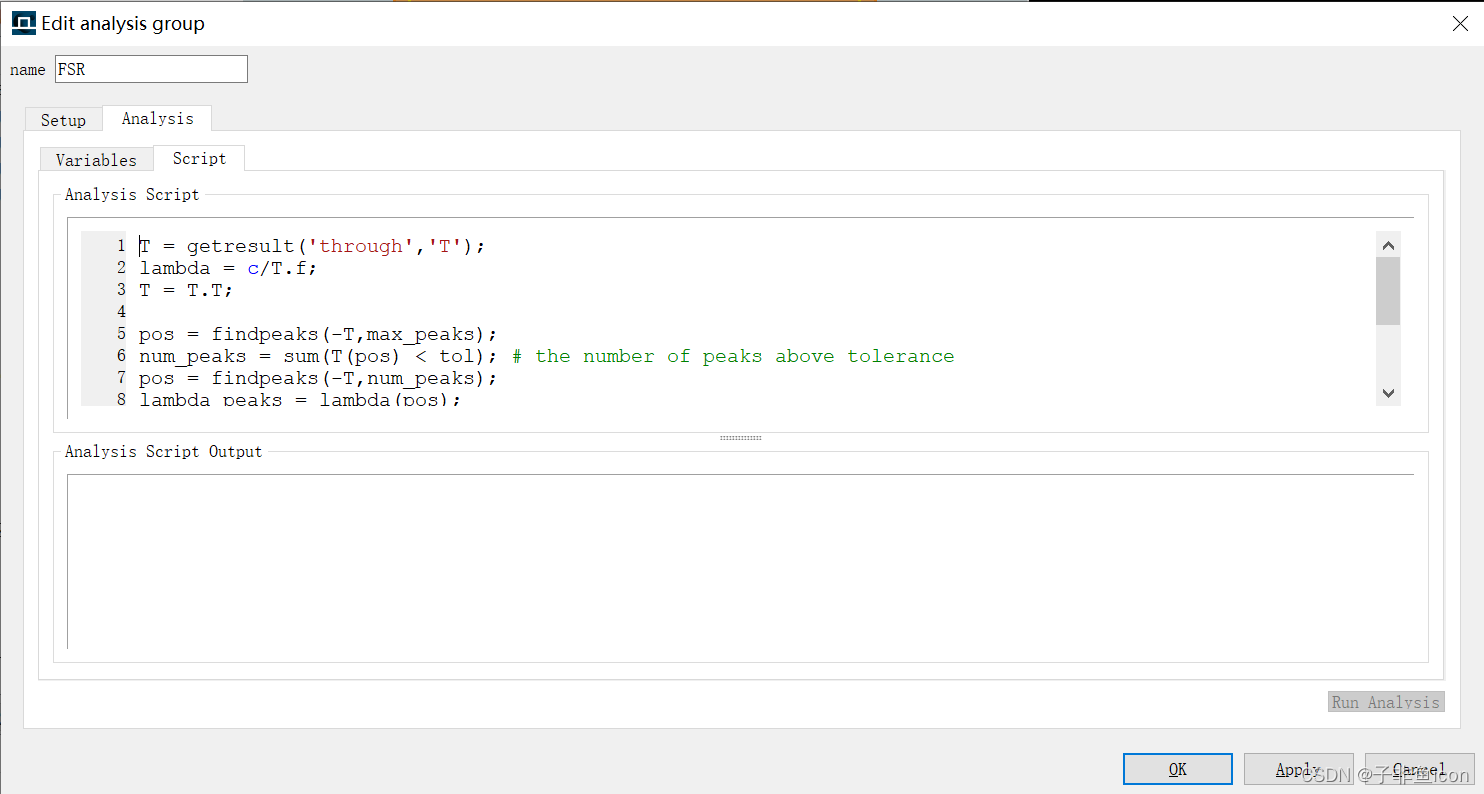Click the line 'lambda = c/T.f;'
This screenshot has height=794, width=1484.
(228, 268)
